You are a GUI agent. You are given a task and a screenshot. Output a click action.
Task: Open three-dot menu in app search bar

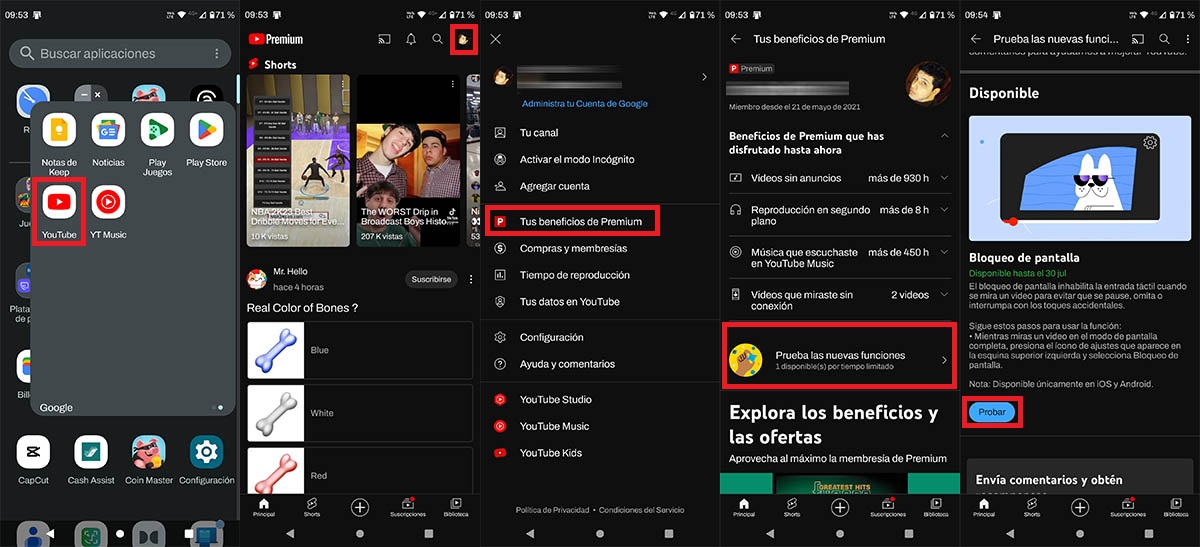(x=217, y=53)
